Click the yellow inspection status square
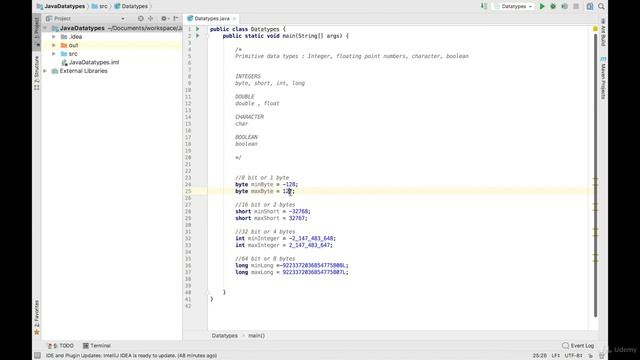The image size is (640, 360). [595, 29]
